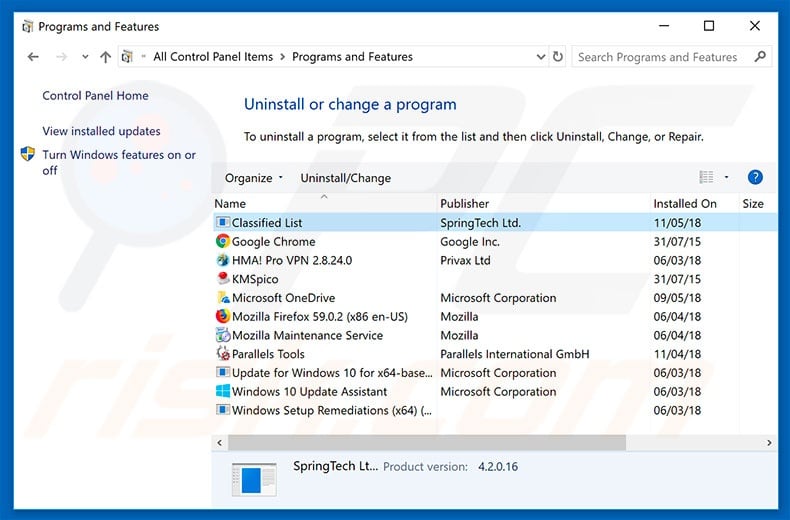Click the scrollbar left arrow
Image resolution: width=790 pixels, height=520 pixels.
tap(220, 443)
